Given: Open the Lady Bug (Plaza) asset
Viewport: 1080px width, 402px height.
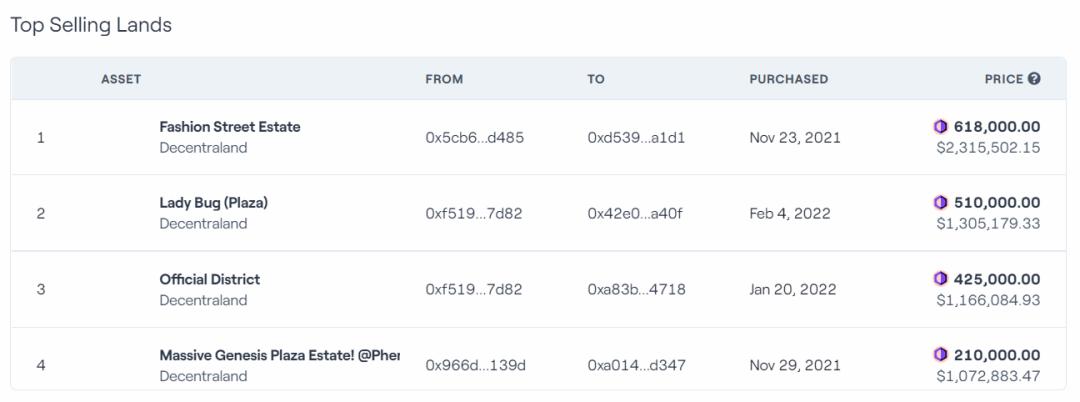Looking at the screenshot, I should pyautogui.click(x=214, y=202).
